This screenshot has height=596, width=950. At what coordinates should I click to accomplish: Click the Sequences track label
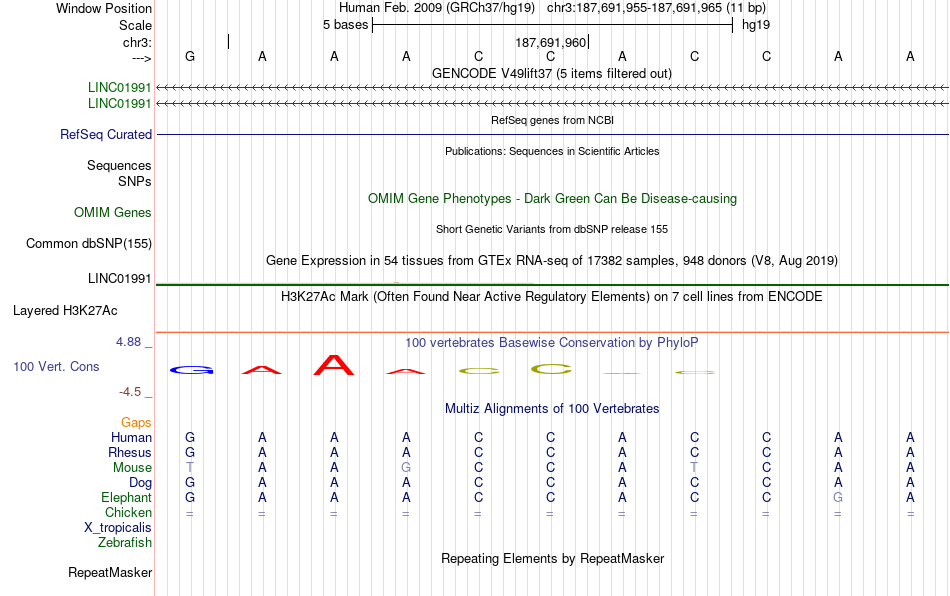(119, 165)
